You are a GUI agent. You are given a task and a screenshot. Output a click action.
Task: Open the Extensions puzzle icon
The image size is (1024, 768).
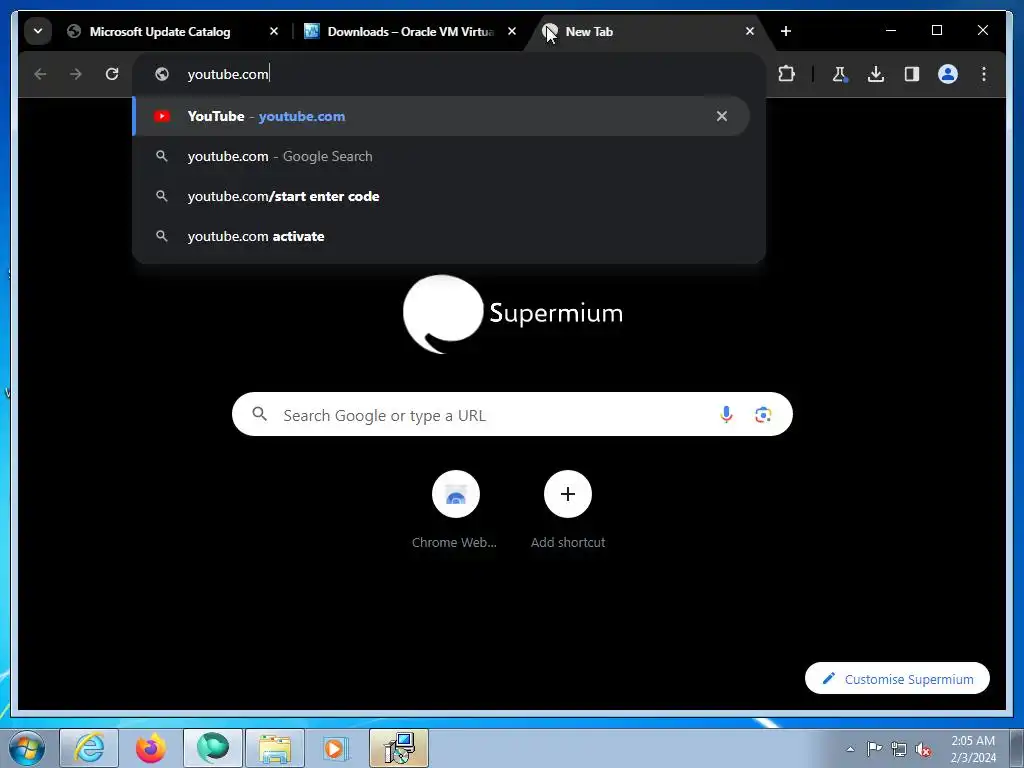[x=786, y=74]
